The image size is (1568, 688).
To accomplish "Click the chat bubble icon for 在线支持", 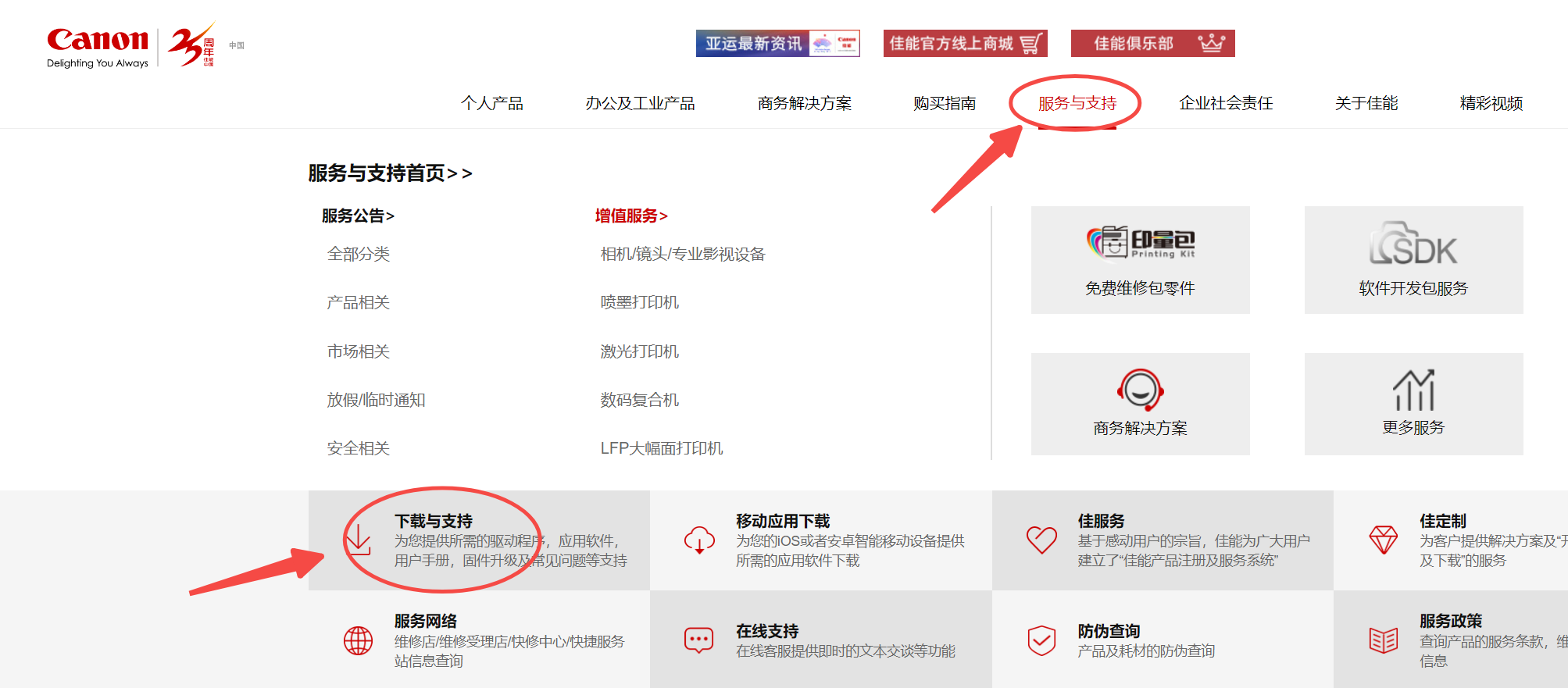I will (699, 640).
